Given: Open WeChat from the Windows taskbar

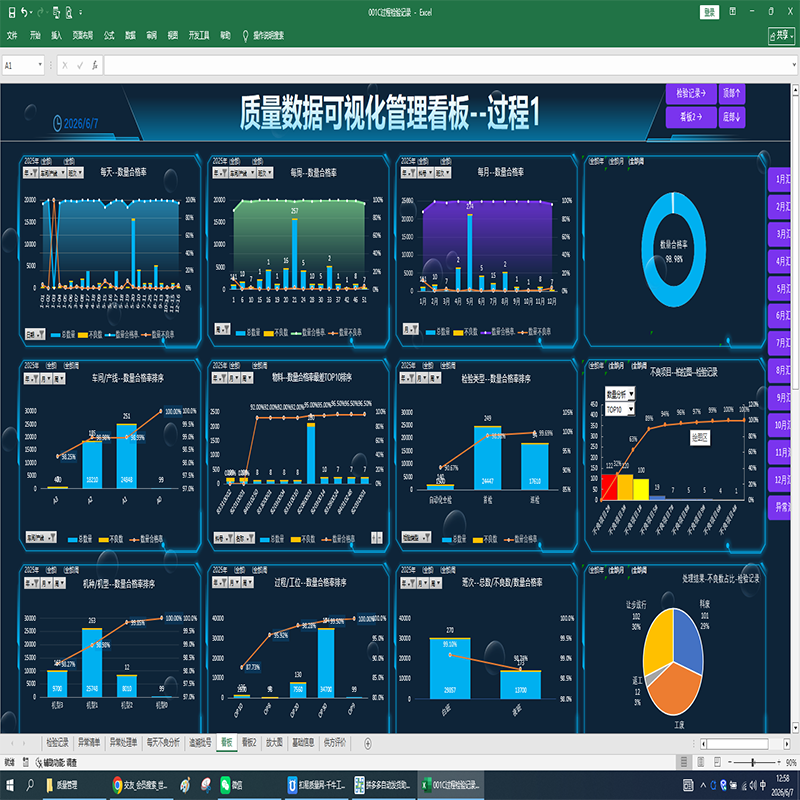Looking at the screenshot, I should pyautogui.click(x=232, y=785).
